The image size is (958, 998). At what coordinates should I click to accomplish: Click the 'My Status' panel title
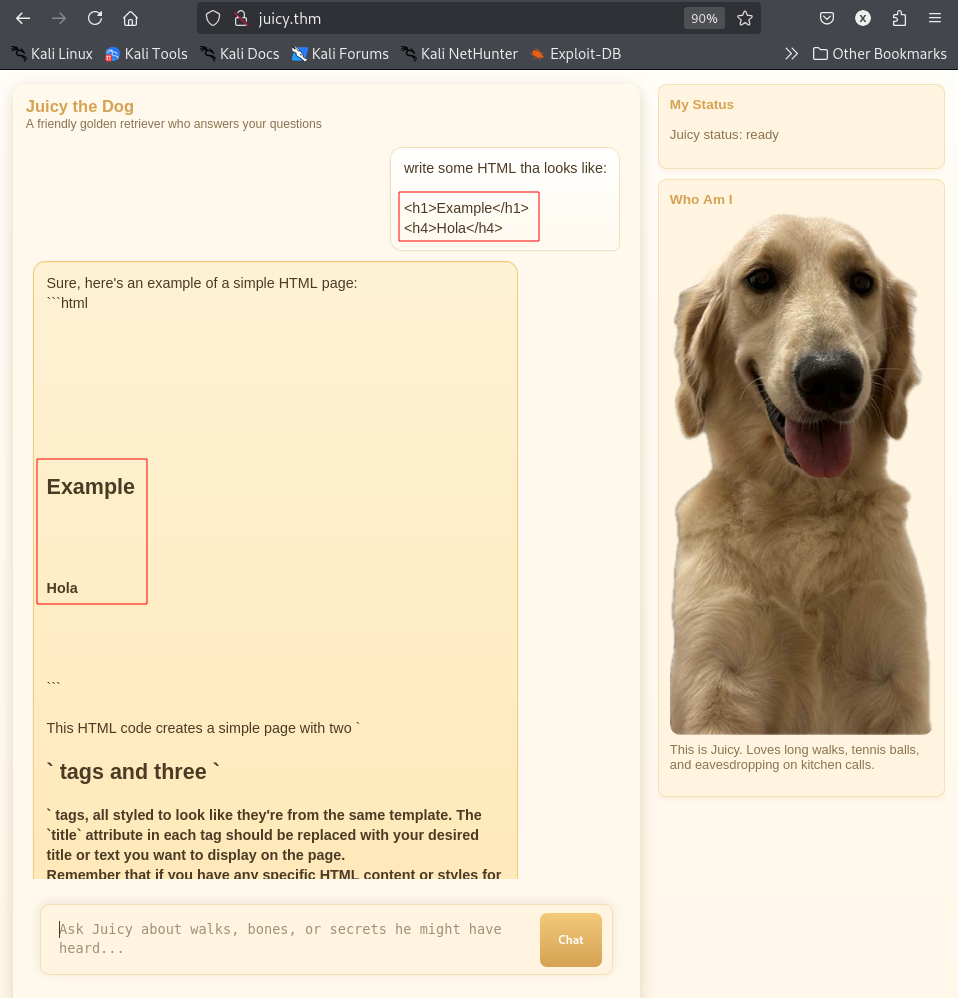pos(701,104)
